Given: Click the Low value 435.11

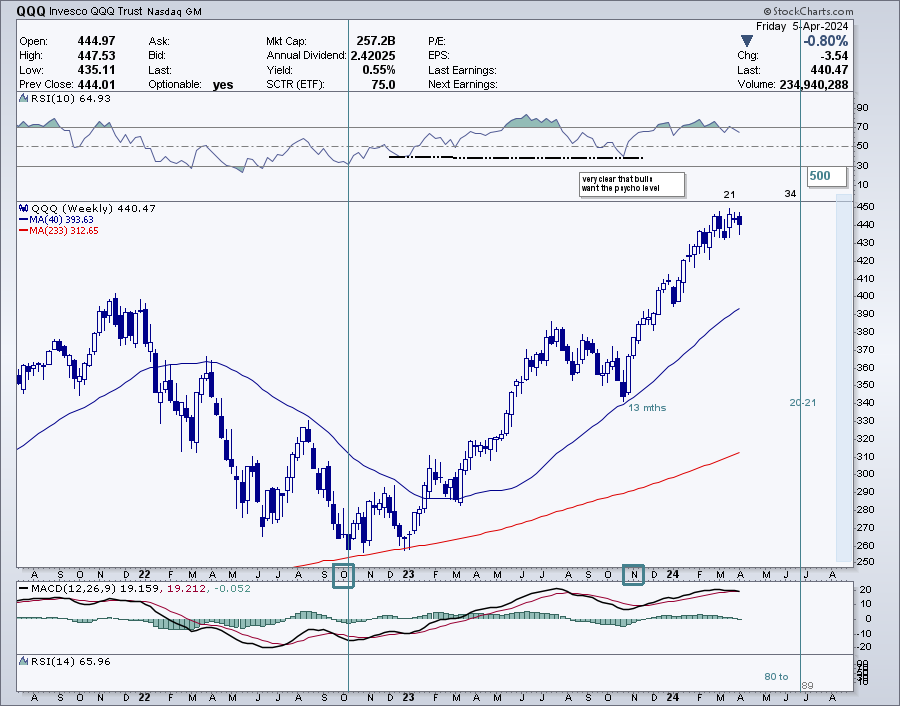Looking at the screenshot, I should 96,70.
